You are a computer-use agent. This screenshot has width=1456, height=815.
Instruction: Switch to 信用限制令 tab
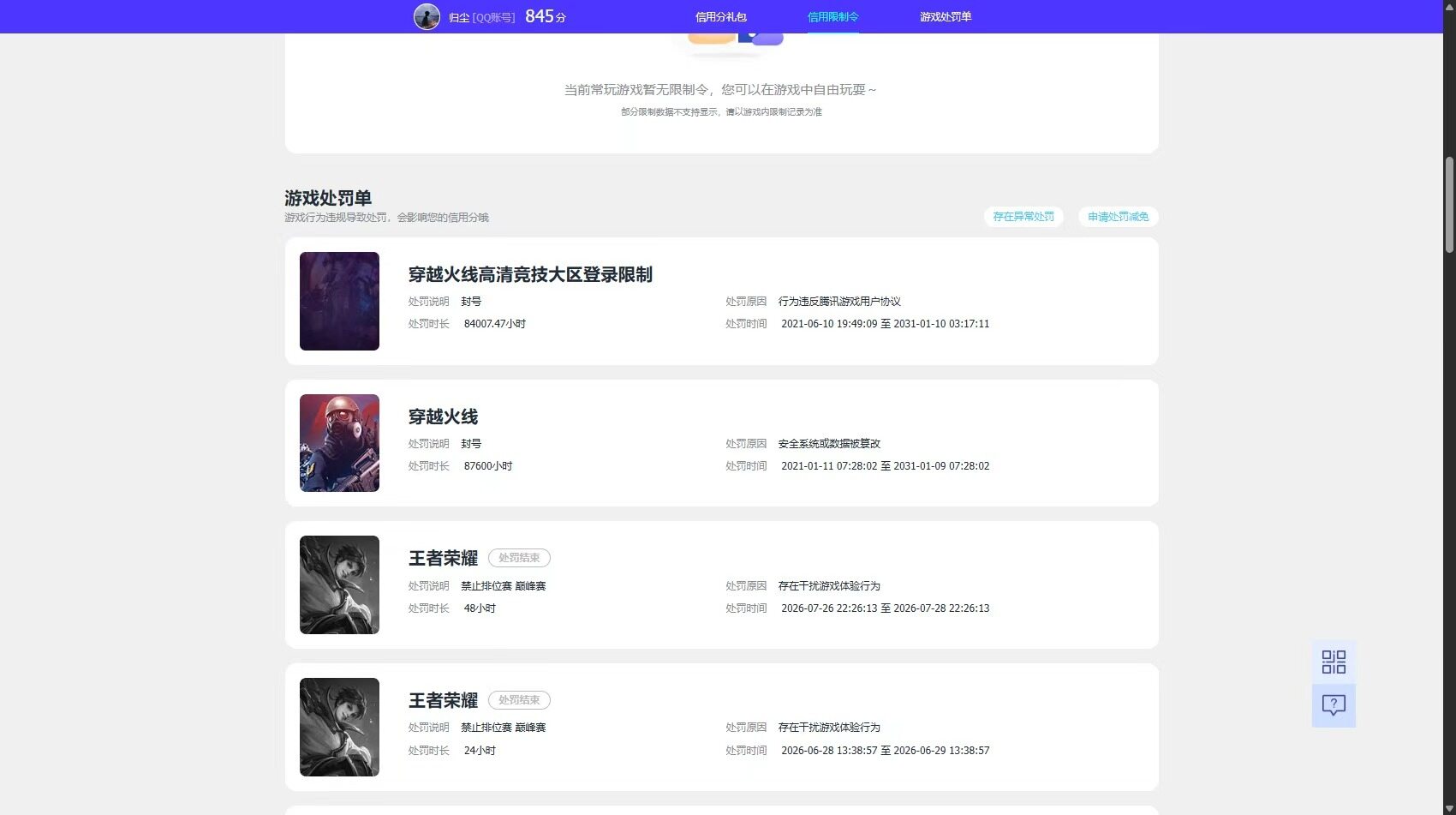pos(832,16)
